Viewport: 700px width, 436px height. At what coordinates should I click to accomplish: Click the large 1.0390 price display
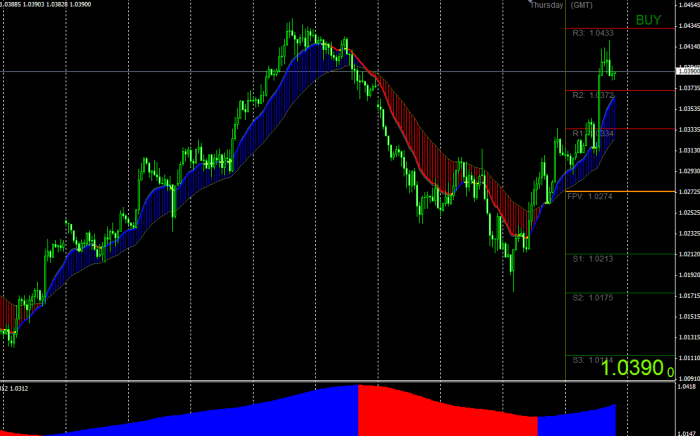point(638,368)
